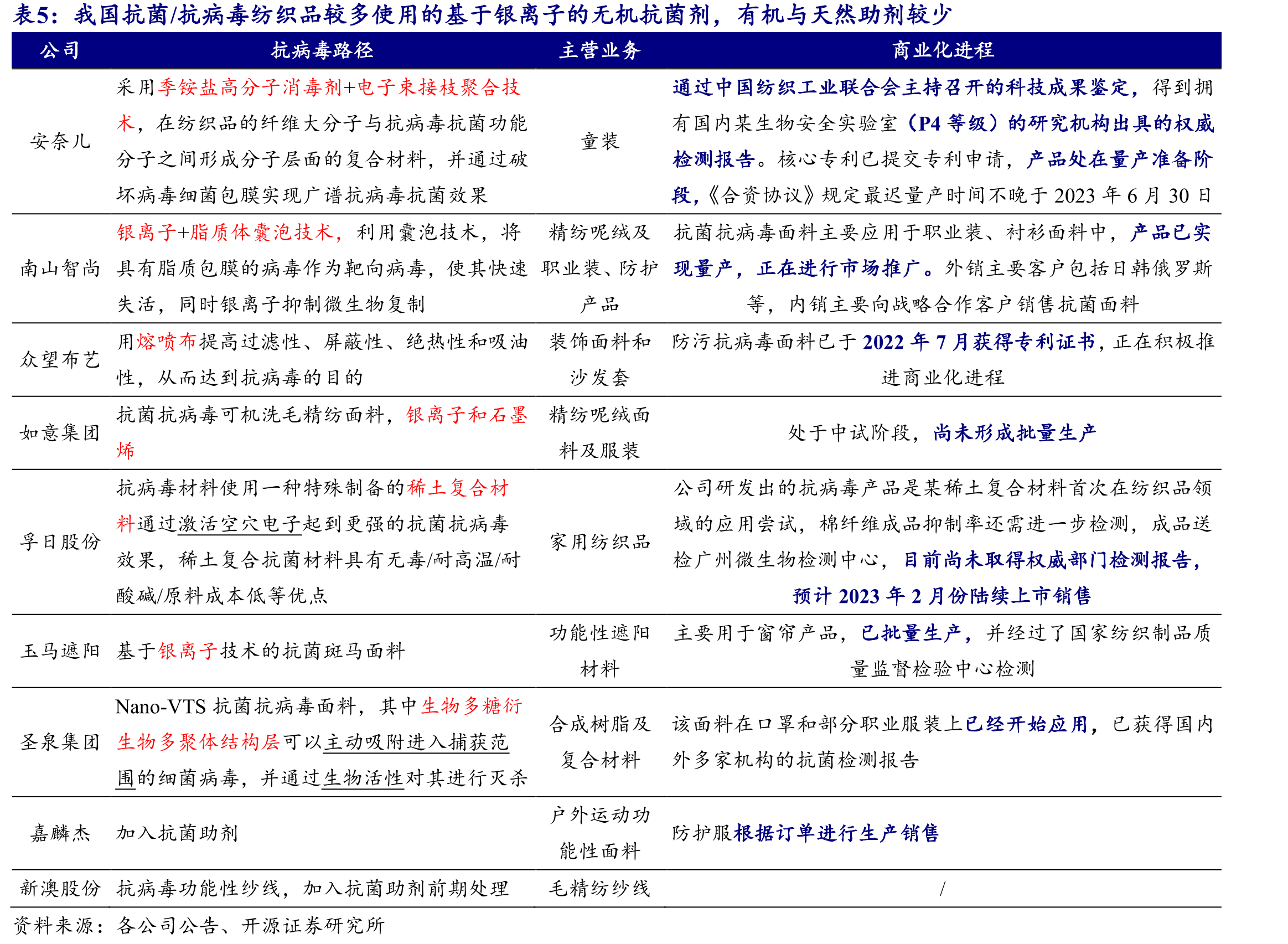Click the blue text 检测报告

pos(714,159)
